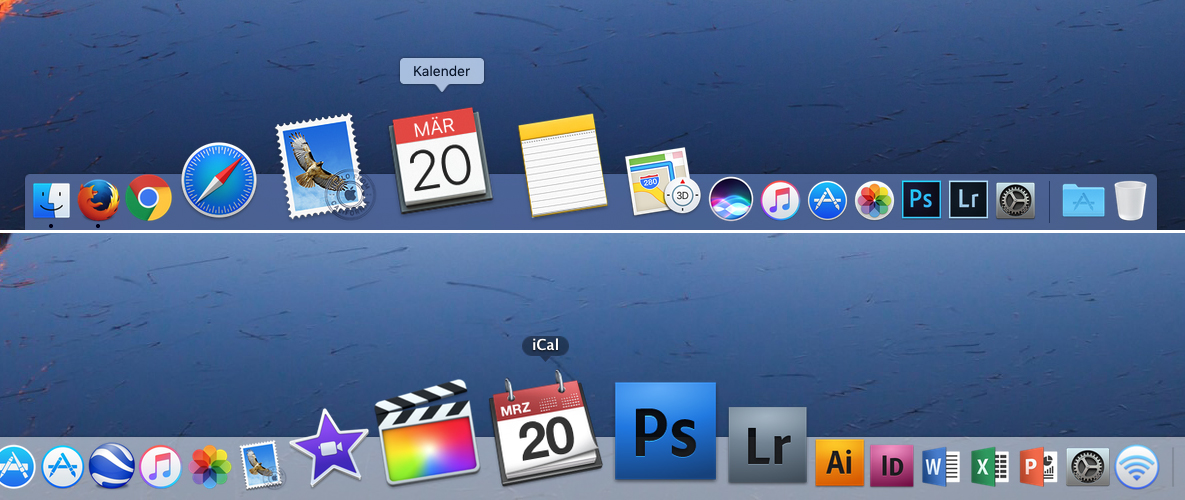Open Finder from the upper dock
The width and height of the screenshot is (1185, 500).
point(51,201)
